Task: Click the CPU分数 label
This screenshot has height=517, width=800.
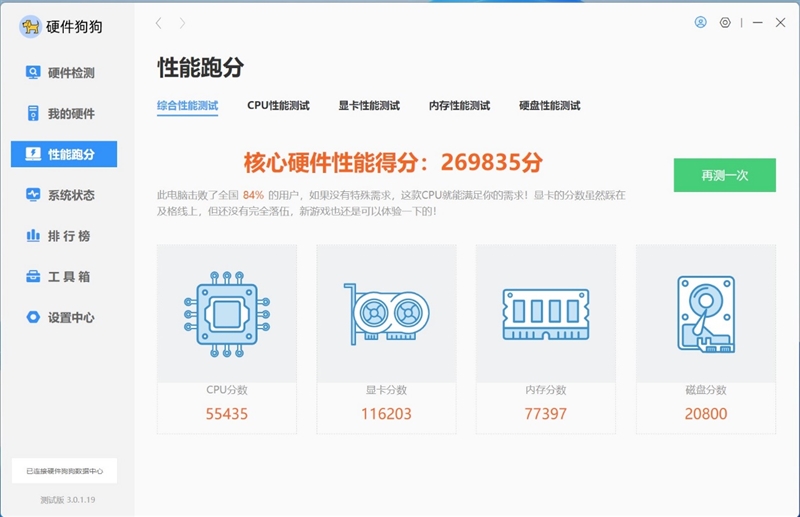Action: tap(227, 390)
